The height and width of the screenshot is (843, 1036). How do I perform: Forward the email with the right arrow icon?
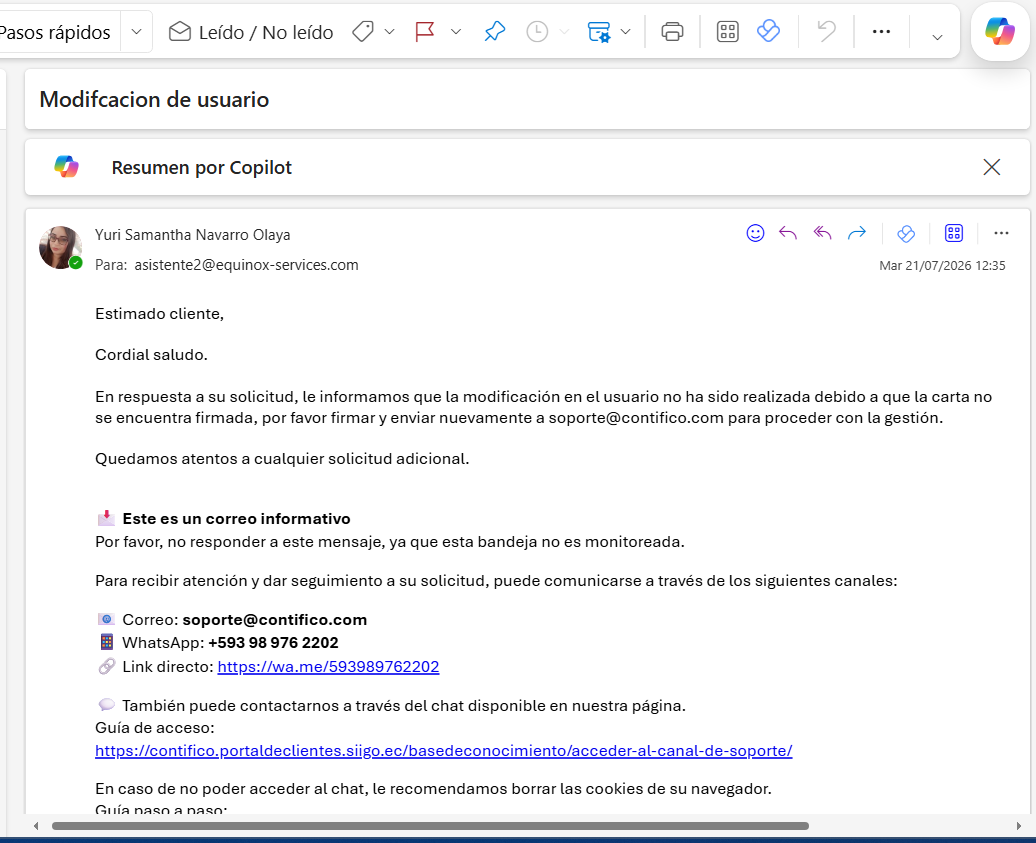click(x=856, y=233)
